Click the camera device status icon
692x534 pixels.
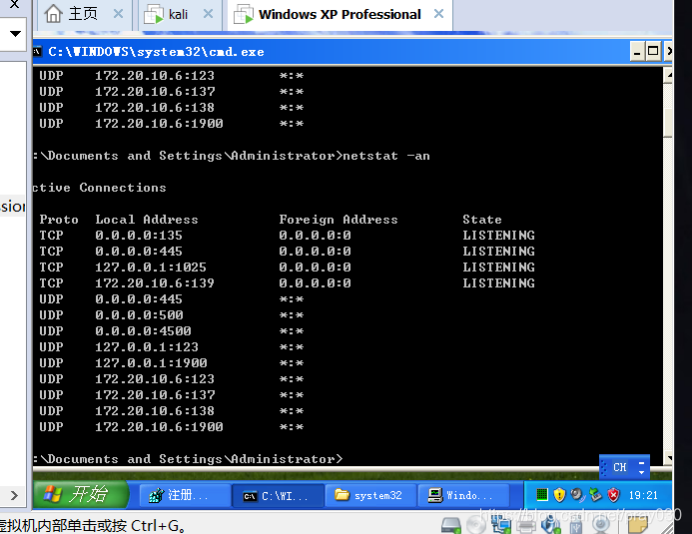tap(600, 525)
